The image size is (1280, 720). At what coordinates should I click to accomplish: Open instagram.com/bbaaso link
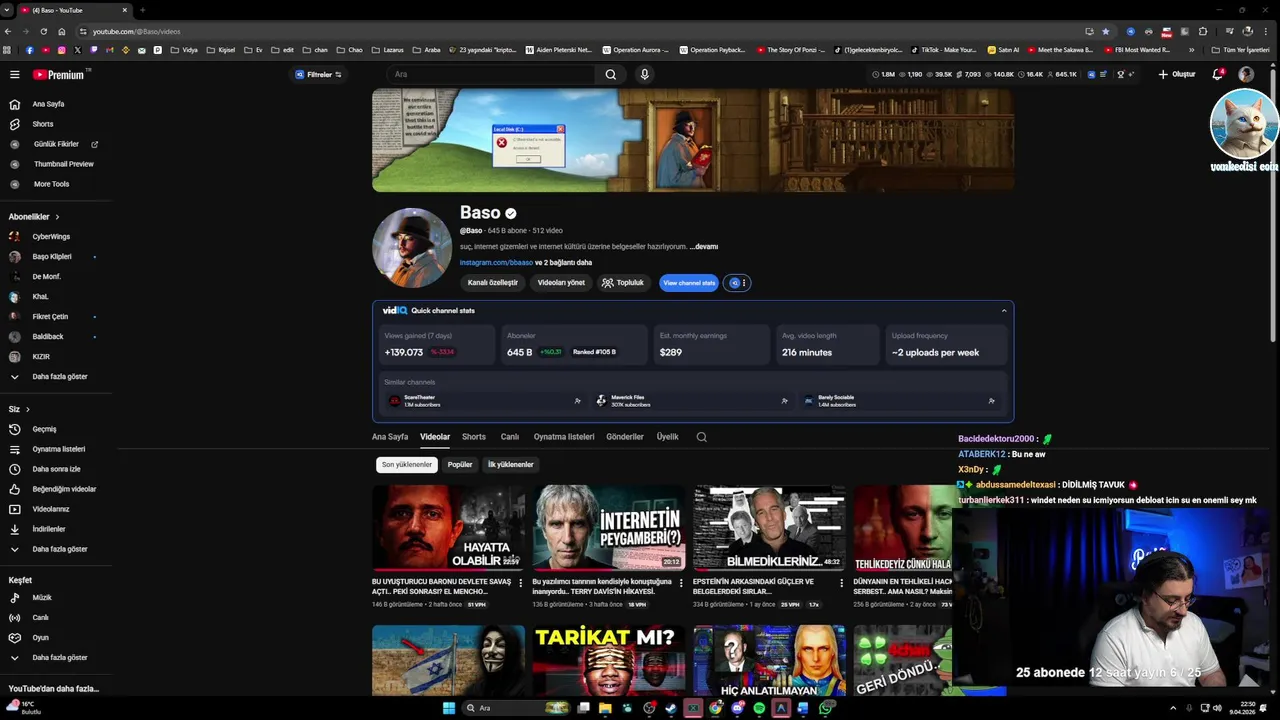[x=496, y=263]
